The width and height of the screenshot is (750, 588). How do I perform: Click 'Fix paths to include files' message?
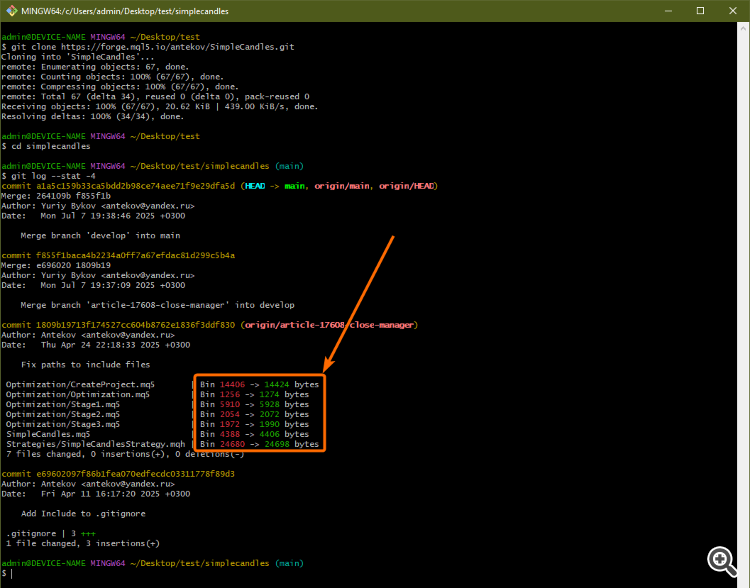pos(86,365)
